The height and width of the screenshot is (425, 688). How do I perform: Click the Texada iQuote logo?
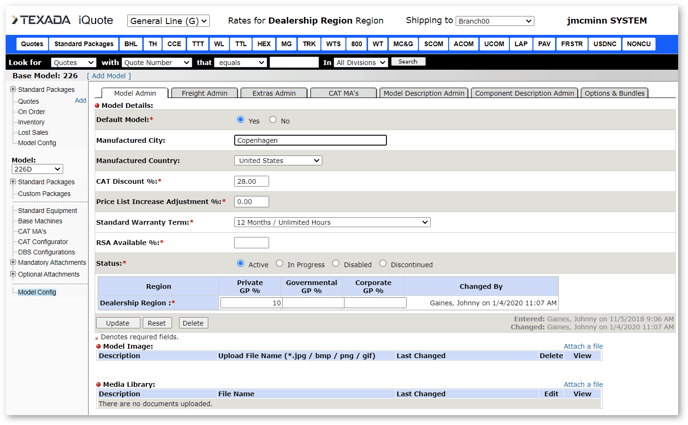(x=62, y=20)
